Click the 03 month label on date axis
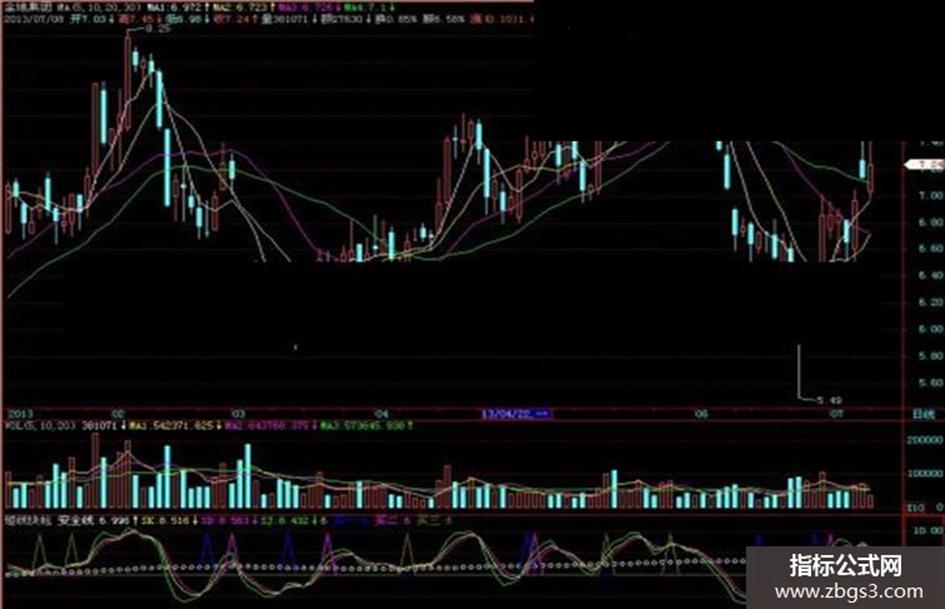The width and height of the screenshot is (945, 609). (239, 414)
